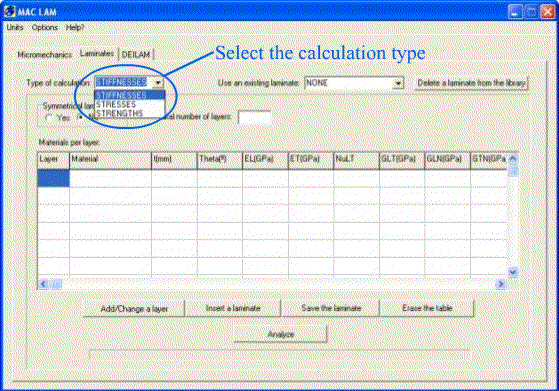This screenshot has height=391, width=559.
Task: Click the ET(GPa) column header
Action: tap(311, 160)
